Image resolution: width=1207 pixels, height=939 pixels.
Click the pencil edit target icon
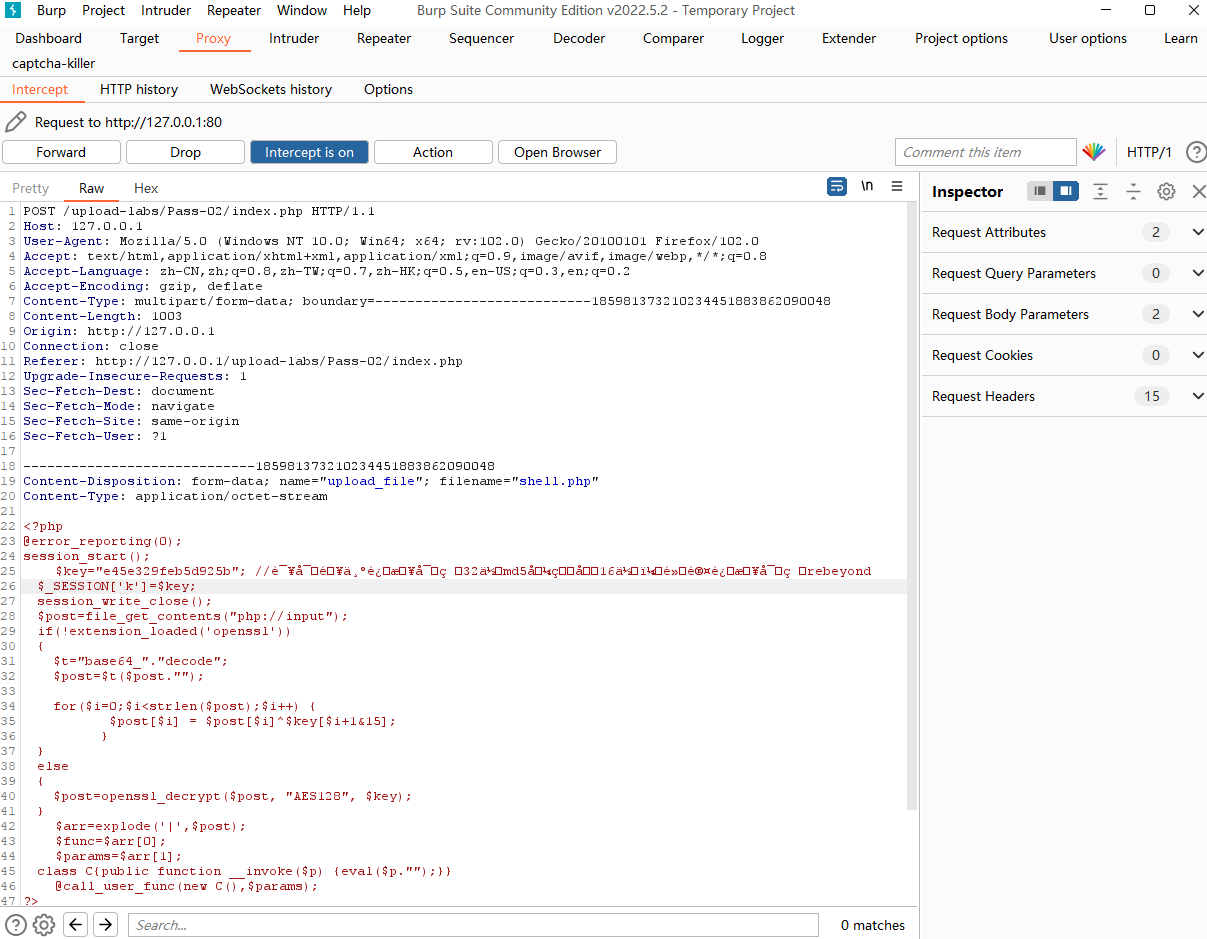point(15,122)
